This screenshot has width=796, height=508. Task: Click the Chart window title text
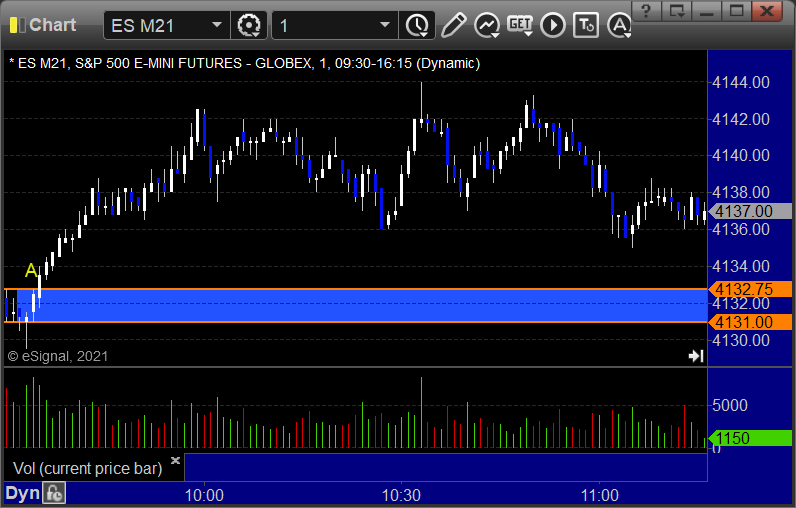pos(52,25)
